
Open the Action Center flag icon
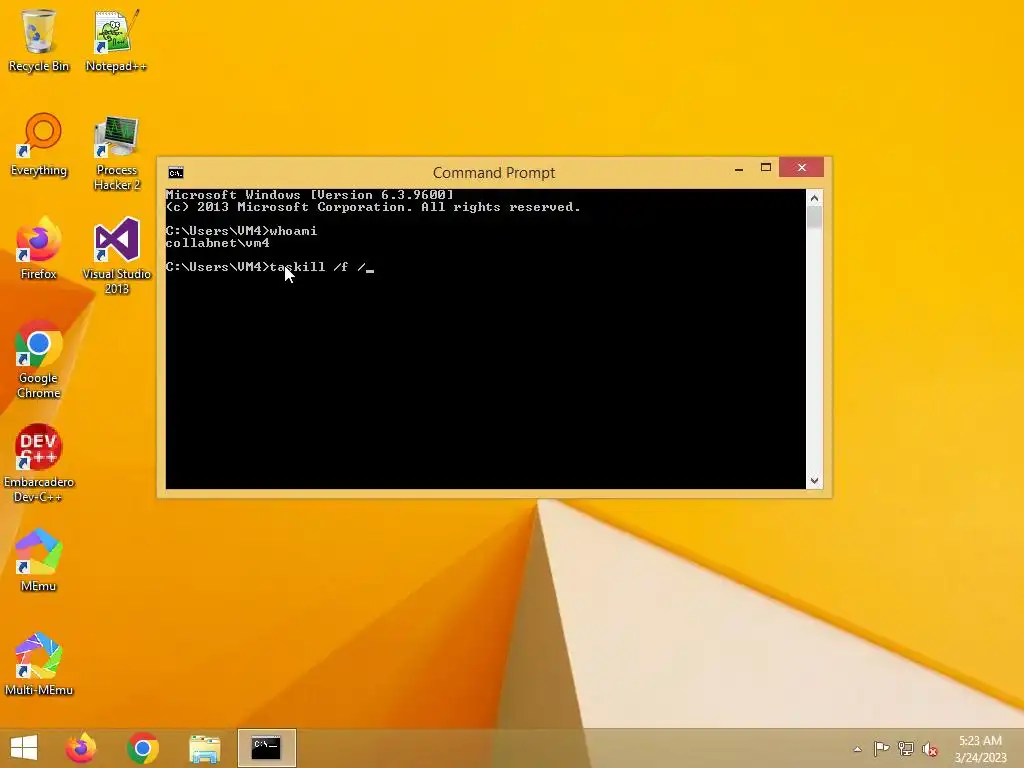pyautogui.click(x=881, y=749)
